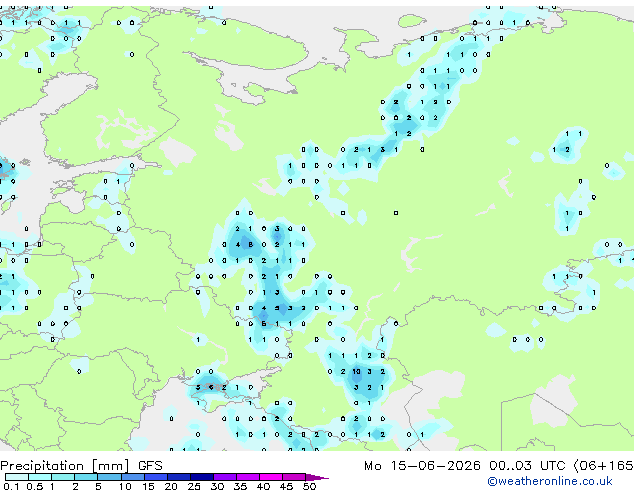Pick the 40–45 mm magenta swatch
This screenshot has width=634, height=490.
pyautogui.click(x=271, y=477)
